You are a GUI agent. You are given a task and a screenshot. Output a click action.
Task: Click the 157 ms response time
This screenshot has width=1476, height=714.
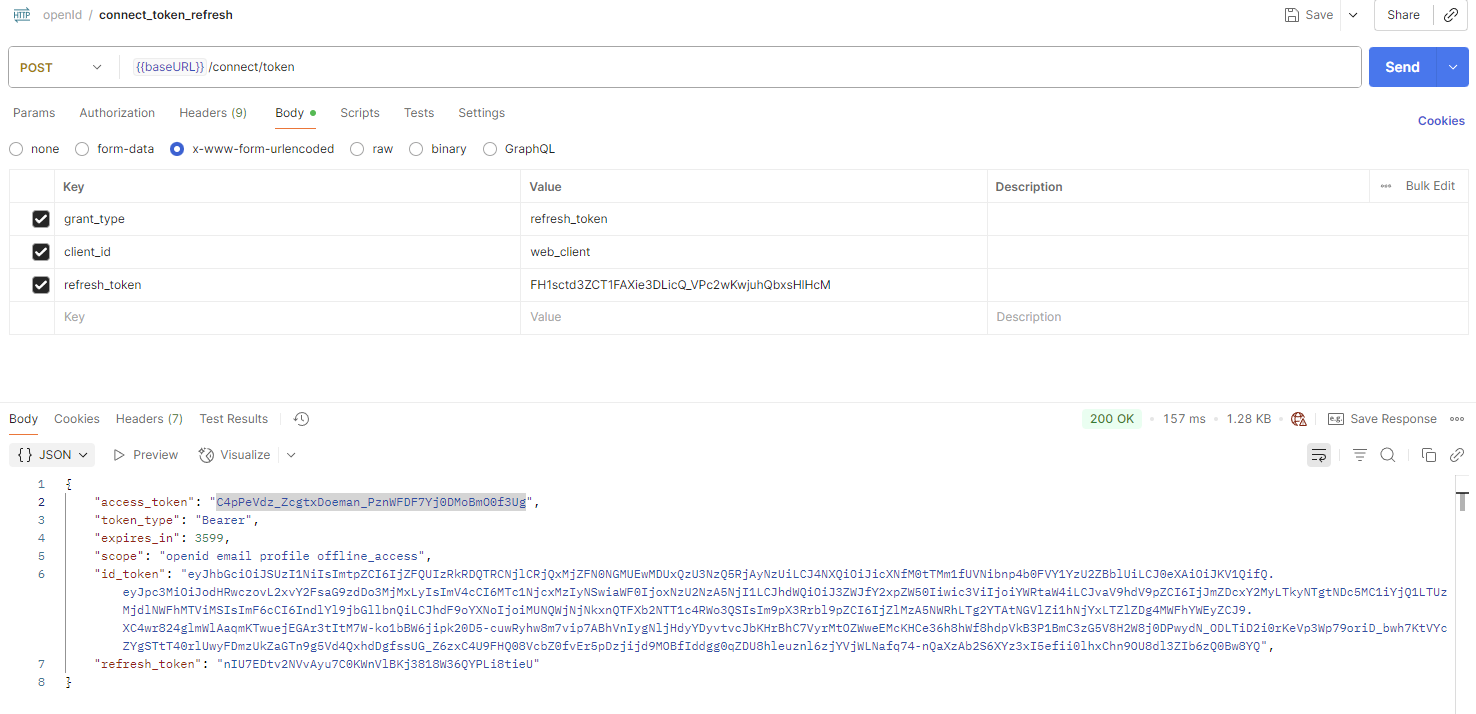[1184, 419]
